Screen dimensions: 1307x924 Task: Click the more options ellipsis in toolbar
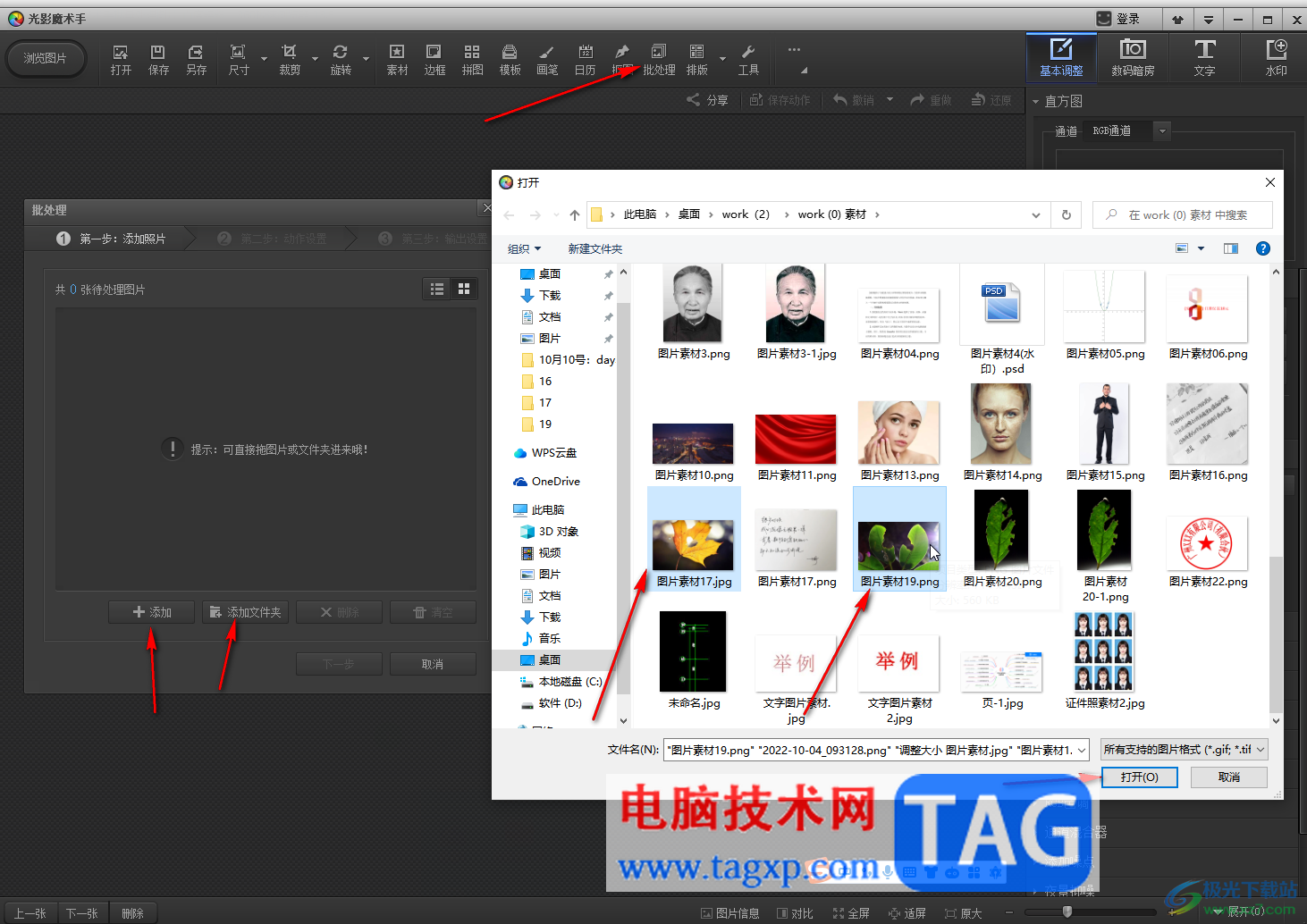coord(794,50)
